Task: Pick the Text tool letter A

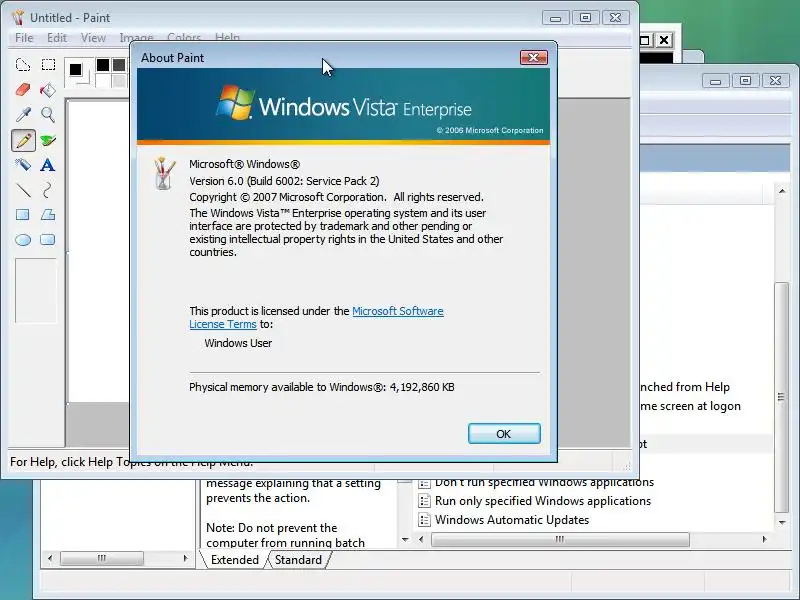Action: click(x=47, y=165)
